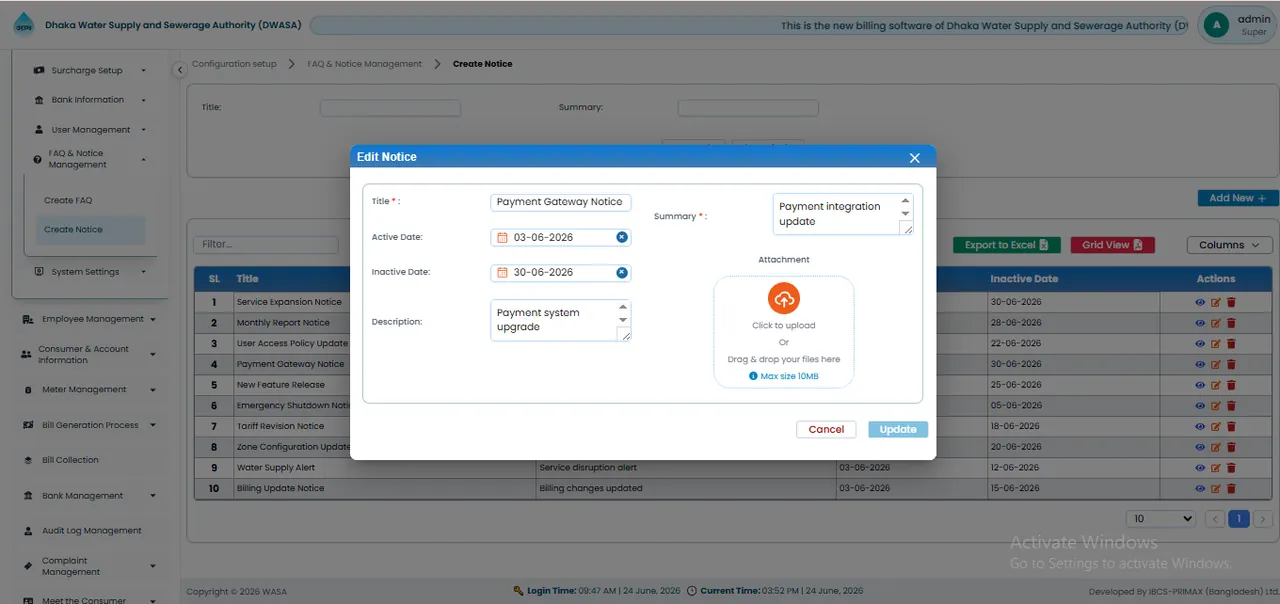Click the eye icon for Billing Update Notice
Viewport: 1280px width, 604px height.
(1200, 489)
